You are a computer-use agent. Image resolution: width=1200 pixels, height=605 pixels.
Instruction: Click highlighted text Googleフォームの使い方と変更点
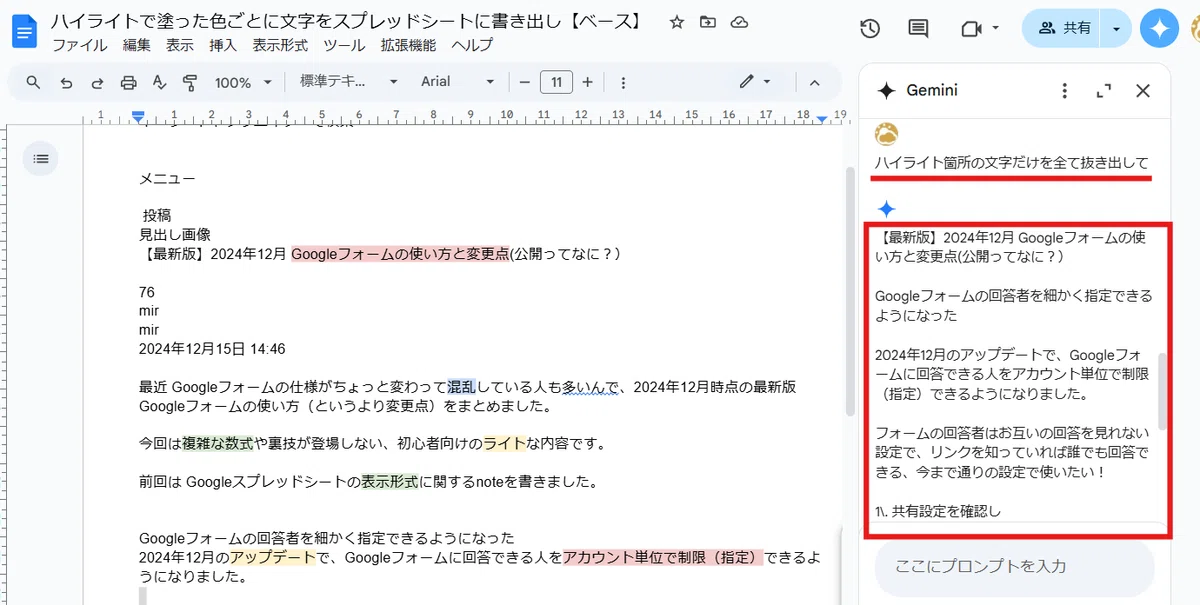point(400,254)
